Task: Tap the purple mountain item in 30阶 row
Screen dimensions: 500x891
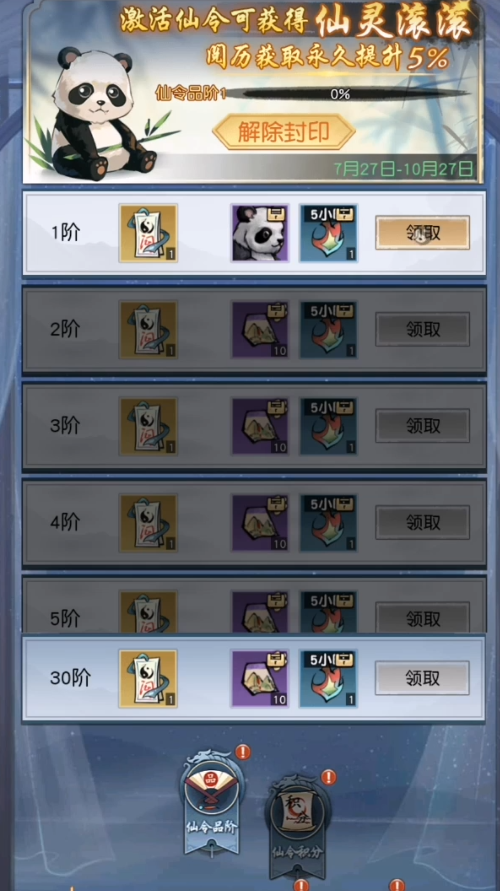Action: pos(260,678)
